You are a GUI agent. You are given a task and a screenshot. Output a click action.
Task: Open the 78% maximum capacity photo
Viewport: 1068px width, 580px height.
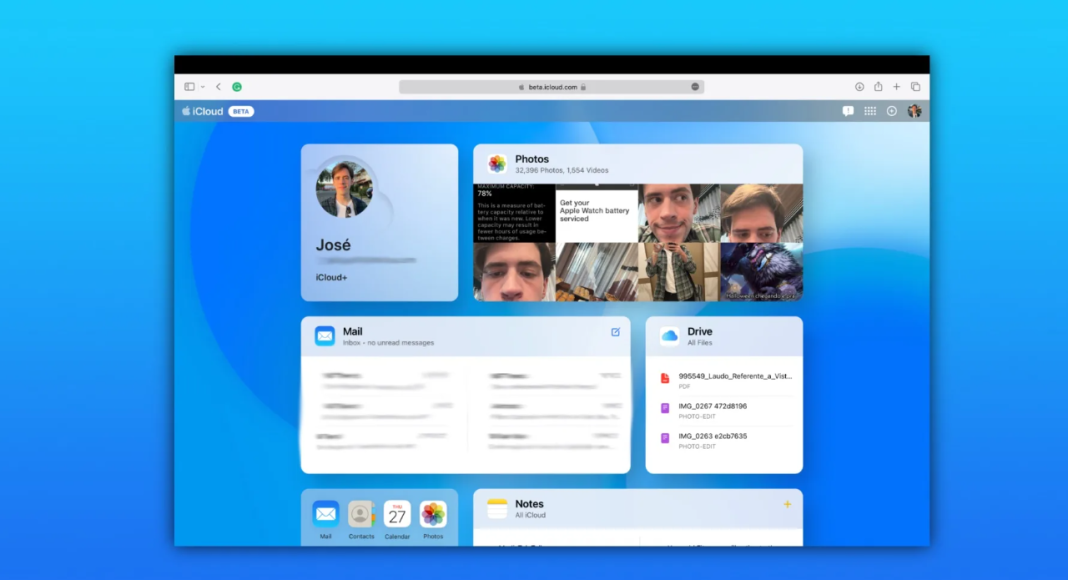[514, 213]
